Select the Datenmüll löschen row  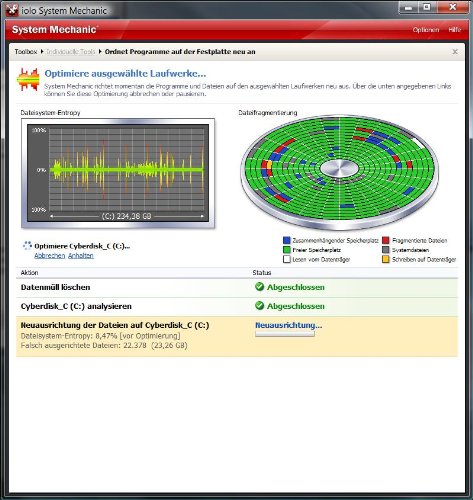click(237, 287)
